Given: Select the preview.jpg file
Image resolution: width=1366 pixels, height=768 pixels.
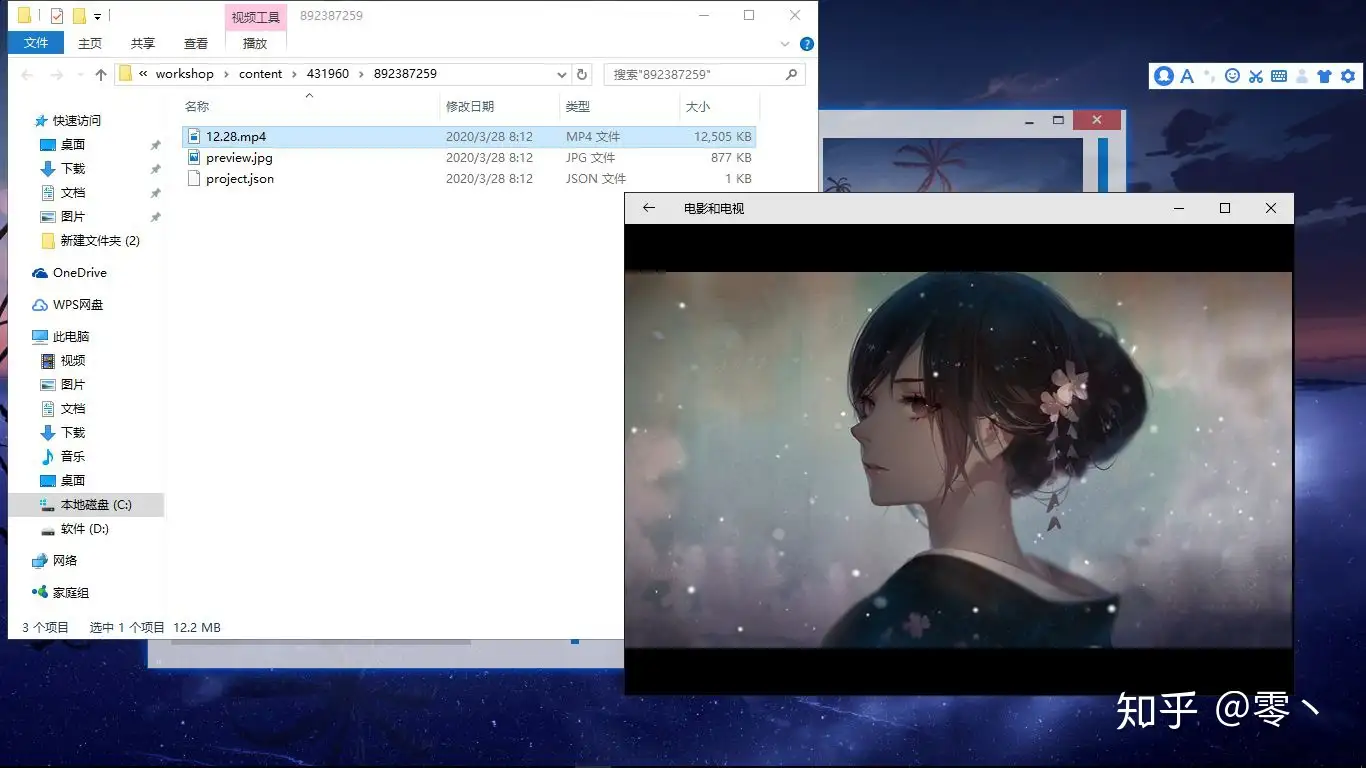Looking at the screenshot, I should (469, 158).
